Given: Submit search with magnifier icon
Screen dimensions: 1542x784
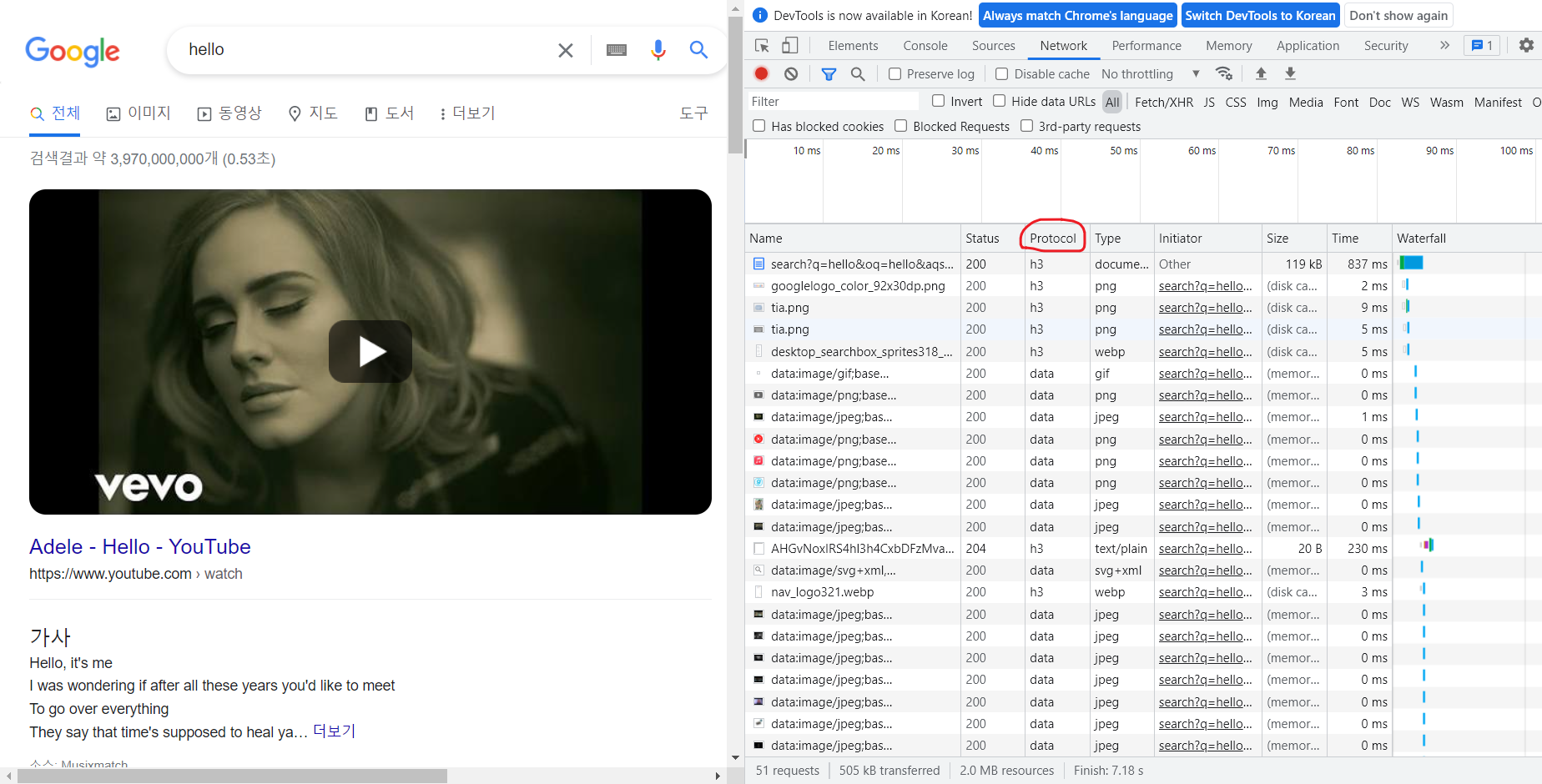Looking at the screenshot, I should tap(699, 50).
